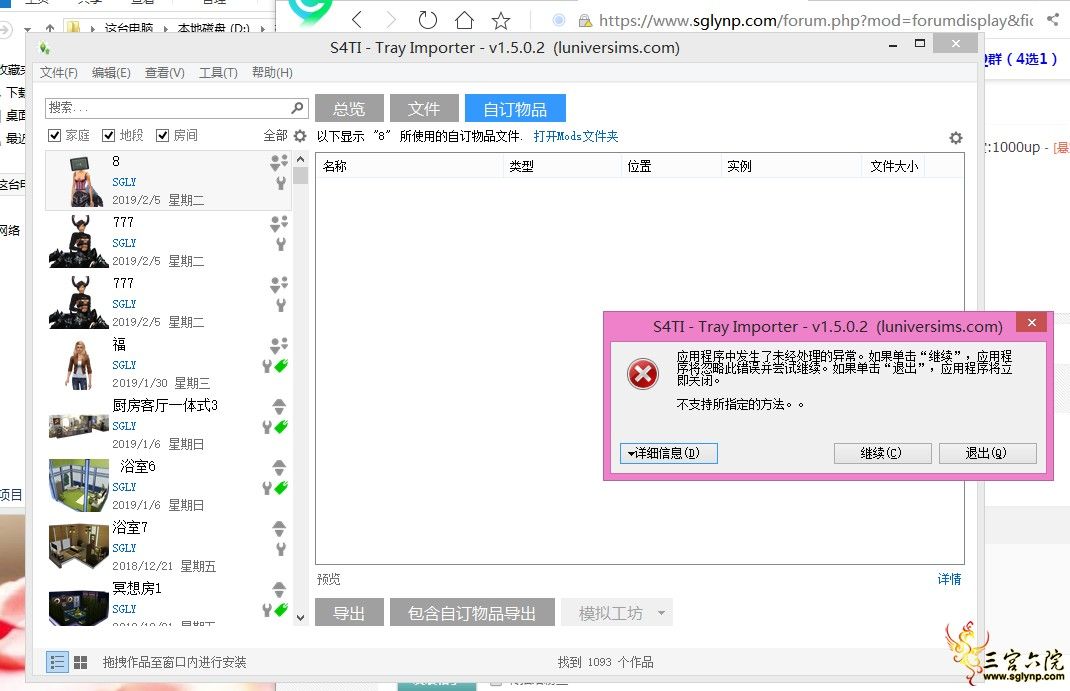Click household icon on 福 row

[278, 345]
